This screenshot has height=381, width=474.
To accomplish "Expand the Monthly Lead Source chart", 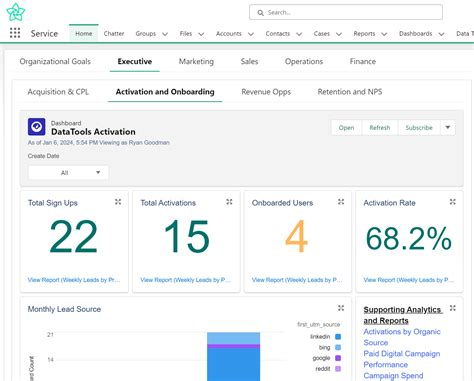I will [x=341, y=308].
